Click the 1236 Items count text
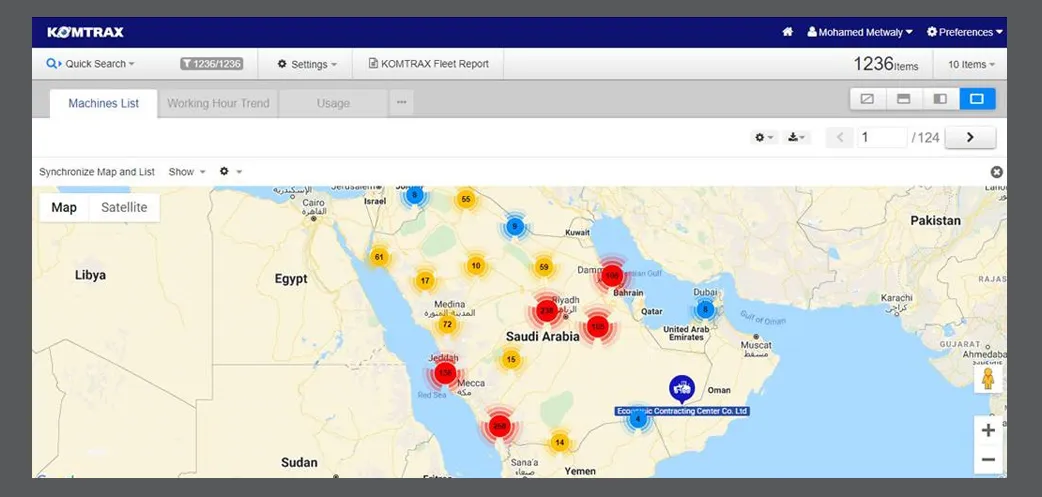This screenshot has width=1042, height=497. click(x=886, y=64)
